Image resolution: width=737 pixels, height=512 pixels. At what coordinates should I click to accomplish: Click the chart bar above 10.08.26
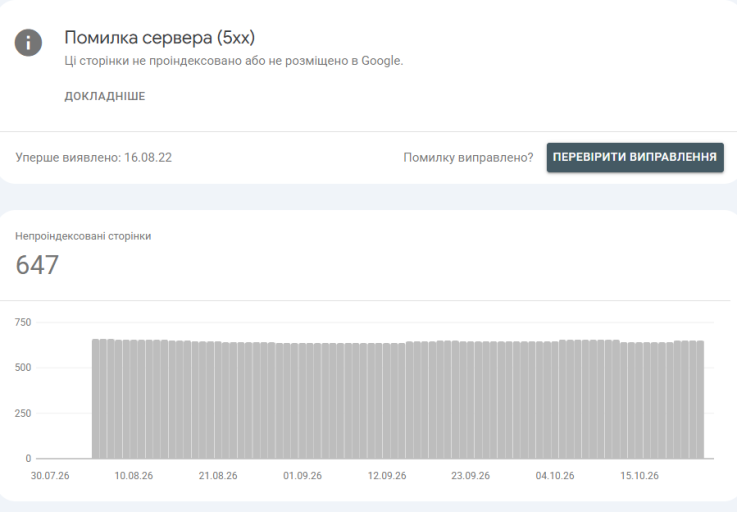[134, 399]
